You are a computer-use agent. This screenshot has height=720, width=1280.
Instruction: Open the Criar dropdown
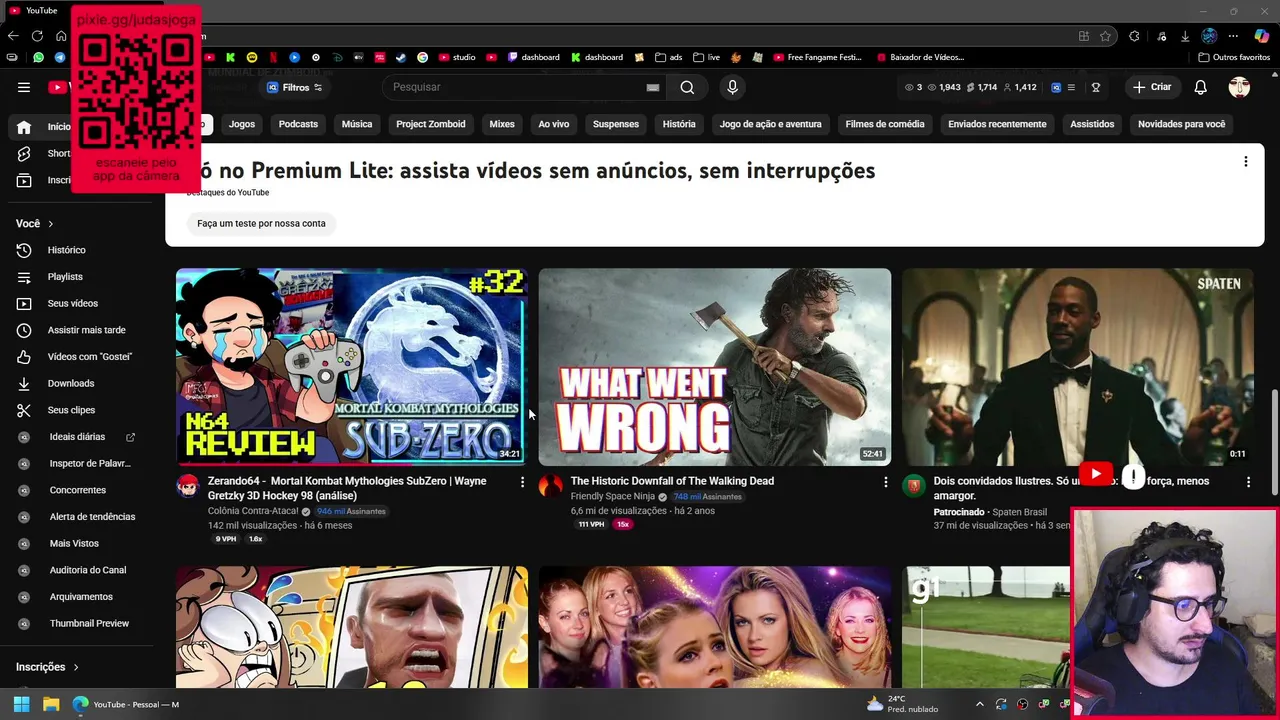point(1152,87)
